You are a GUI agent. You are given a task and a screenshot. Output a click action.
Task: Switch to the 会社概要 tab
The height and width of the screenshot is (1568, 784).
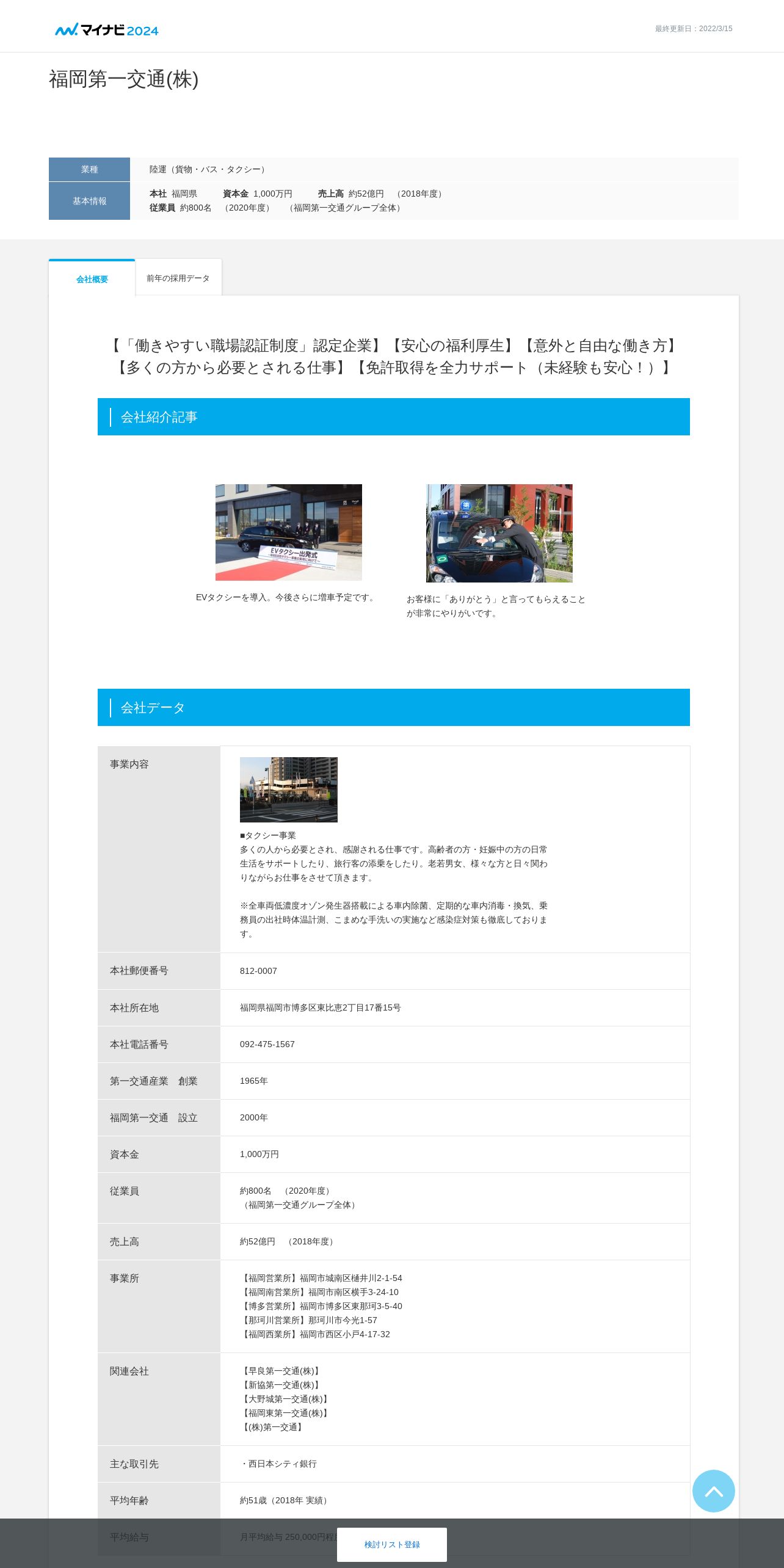tap(92, 279)
